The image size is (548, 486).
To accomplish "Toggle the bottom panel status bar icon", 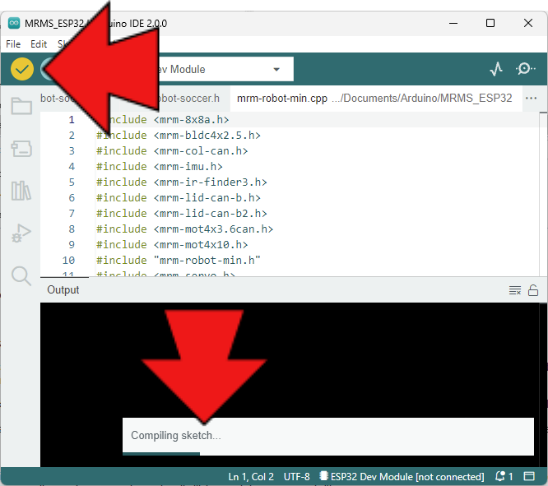I will [529, 476].
